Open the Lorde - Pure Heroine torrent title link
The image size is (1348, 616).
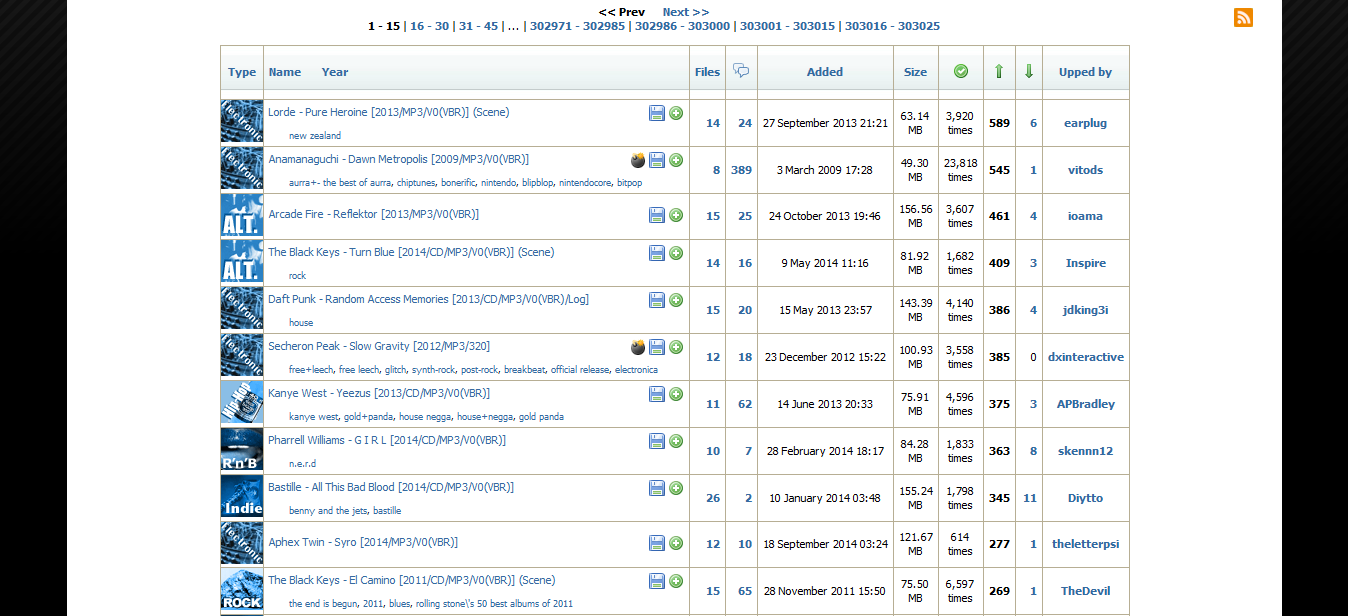point(388,112)
